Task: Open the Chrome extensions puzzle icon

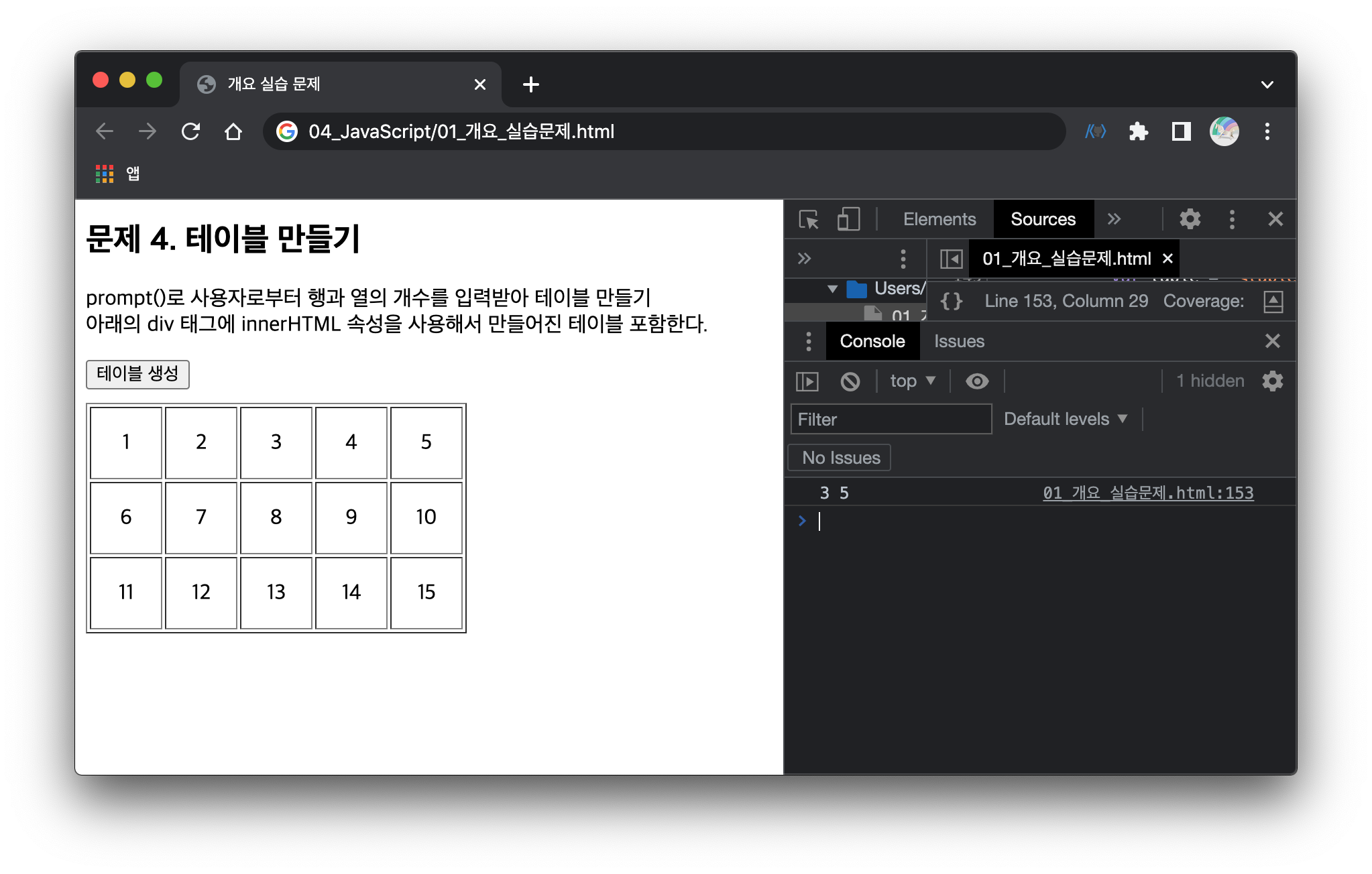Action: click(1138, 131)
